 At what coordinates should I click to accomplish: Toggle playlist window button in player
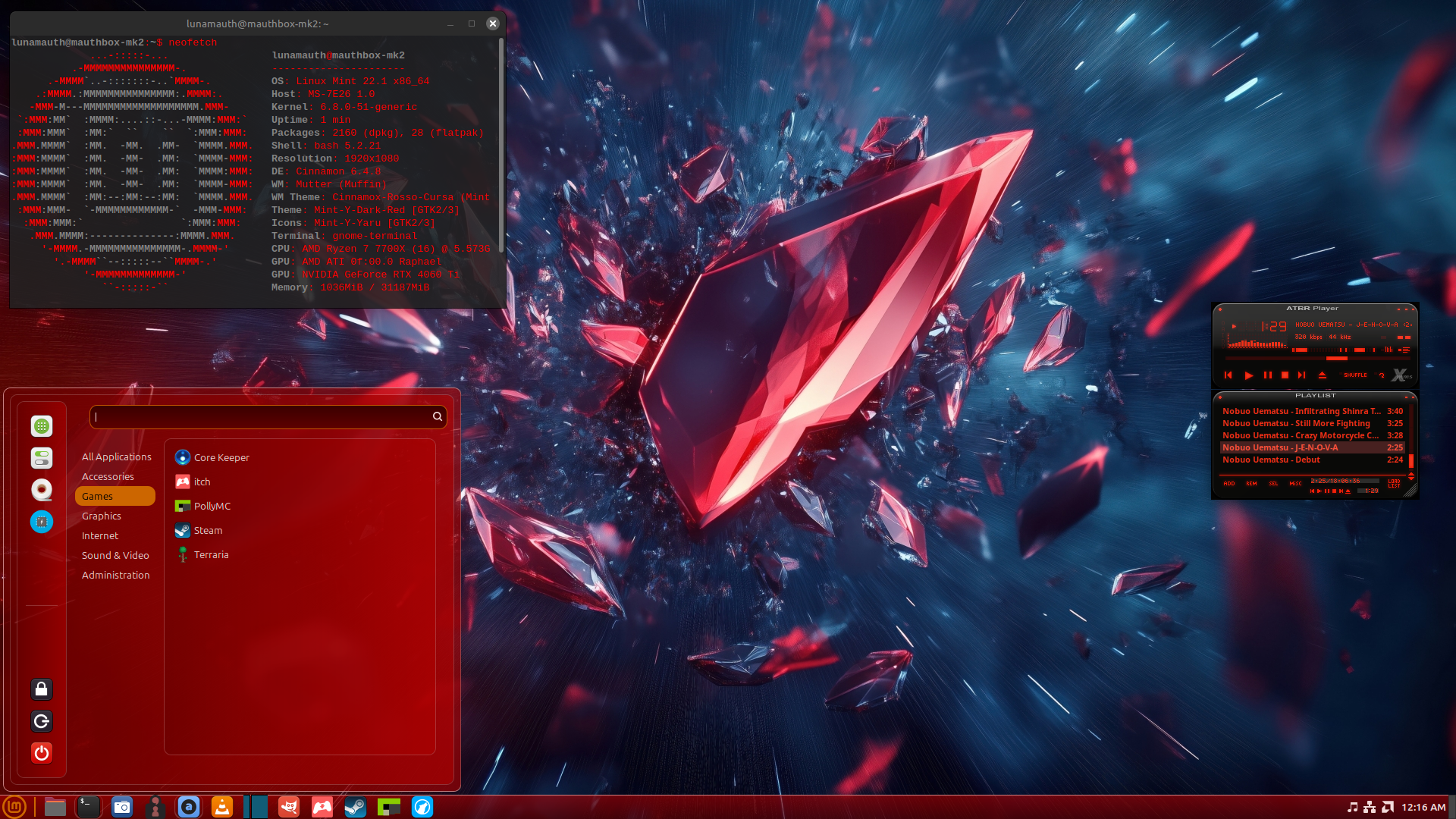pyautogui.click(x=1405, y=350)
